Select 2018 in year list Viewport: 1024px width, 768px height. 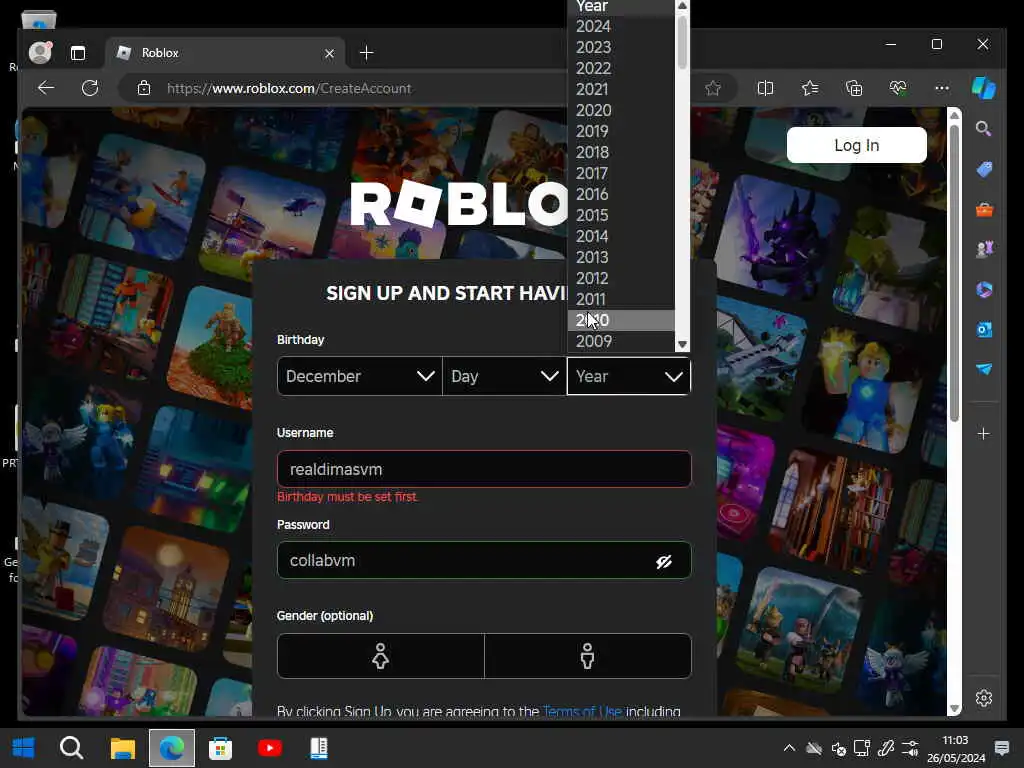click(620, 152)
